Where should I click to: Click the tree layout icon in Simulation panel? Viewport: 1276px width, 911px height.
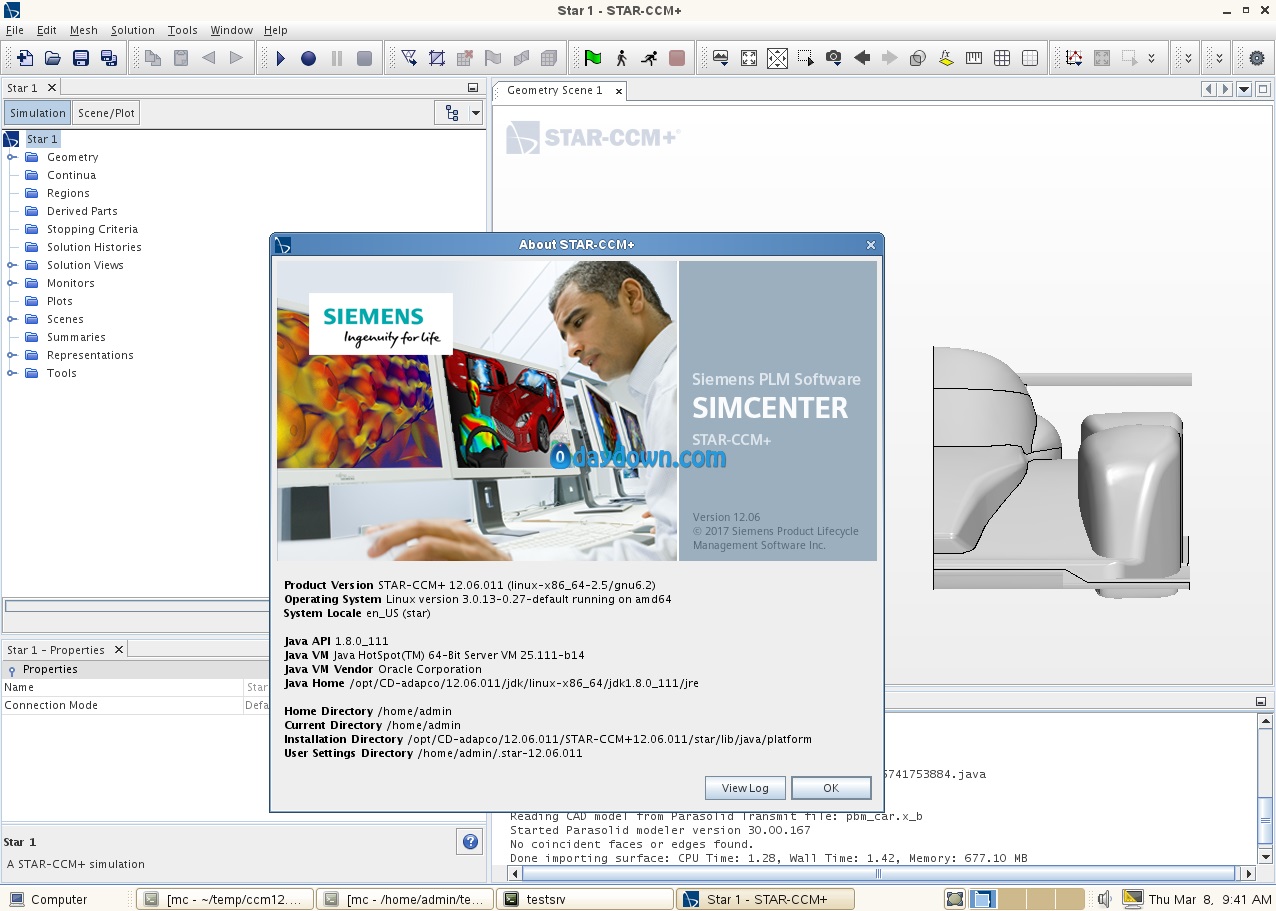(452, 113)
